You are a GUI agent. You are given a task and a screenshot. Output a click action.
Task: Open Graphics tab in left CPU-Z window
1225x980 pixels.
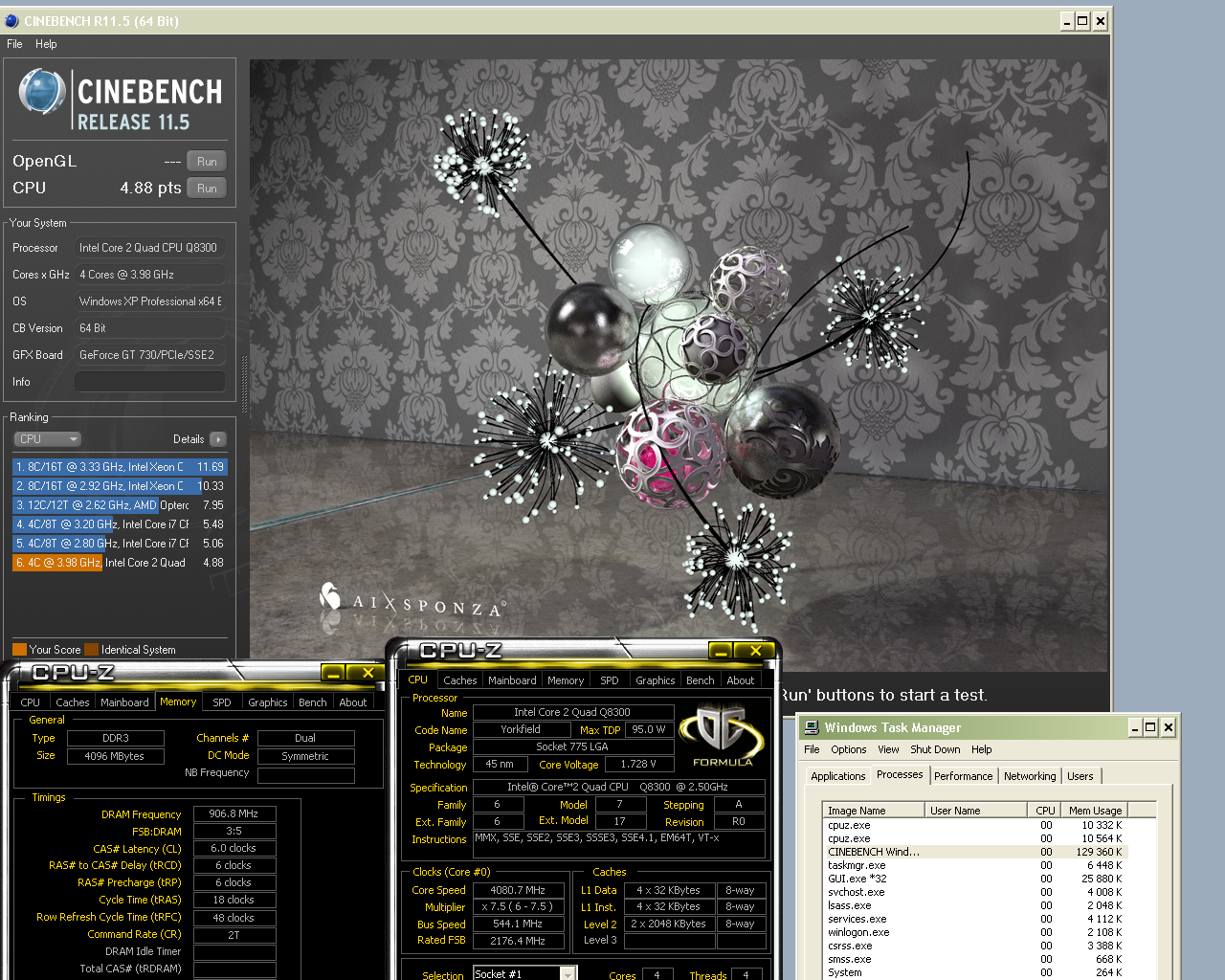(268, 702)
